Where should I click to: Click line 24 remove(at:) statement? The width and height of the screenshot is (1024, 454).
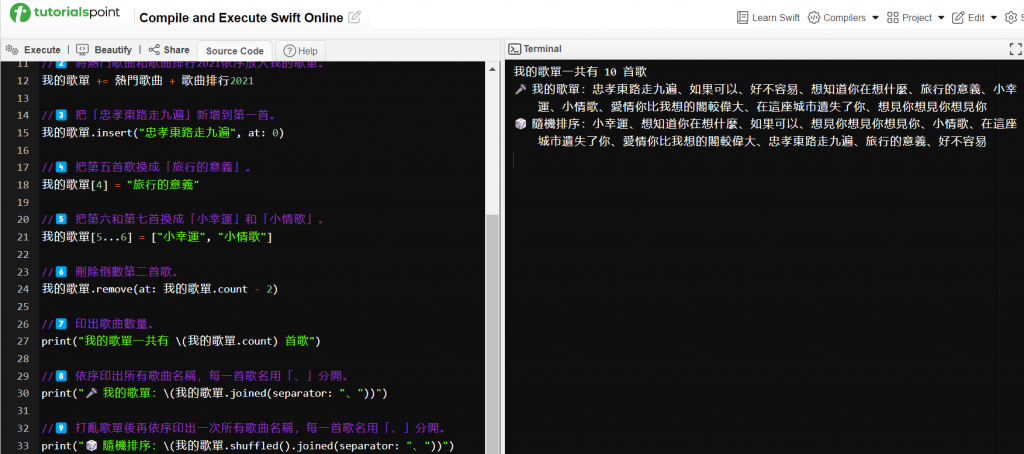click(x=160, y=289)
